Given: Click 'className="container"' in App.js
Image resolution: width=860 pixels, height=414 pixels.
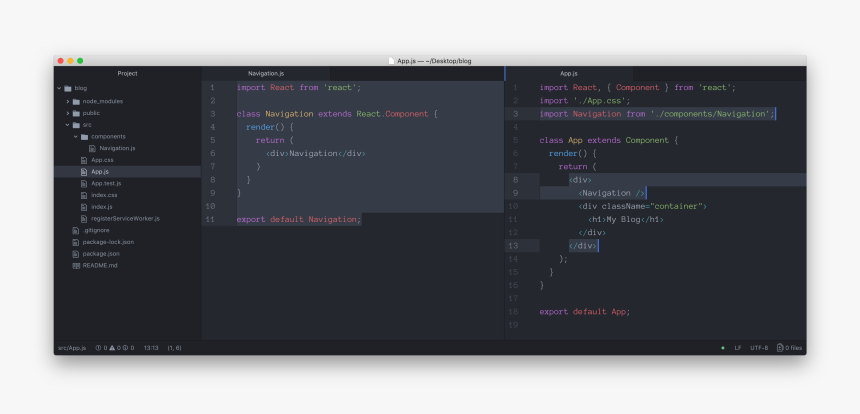Looking at the screenshot, I should point(652,206).
